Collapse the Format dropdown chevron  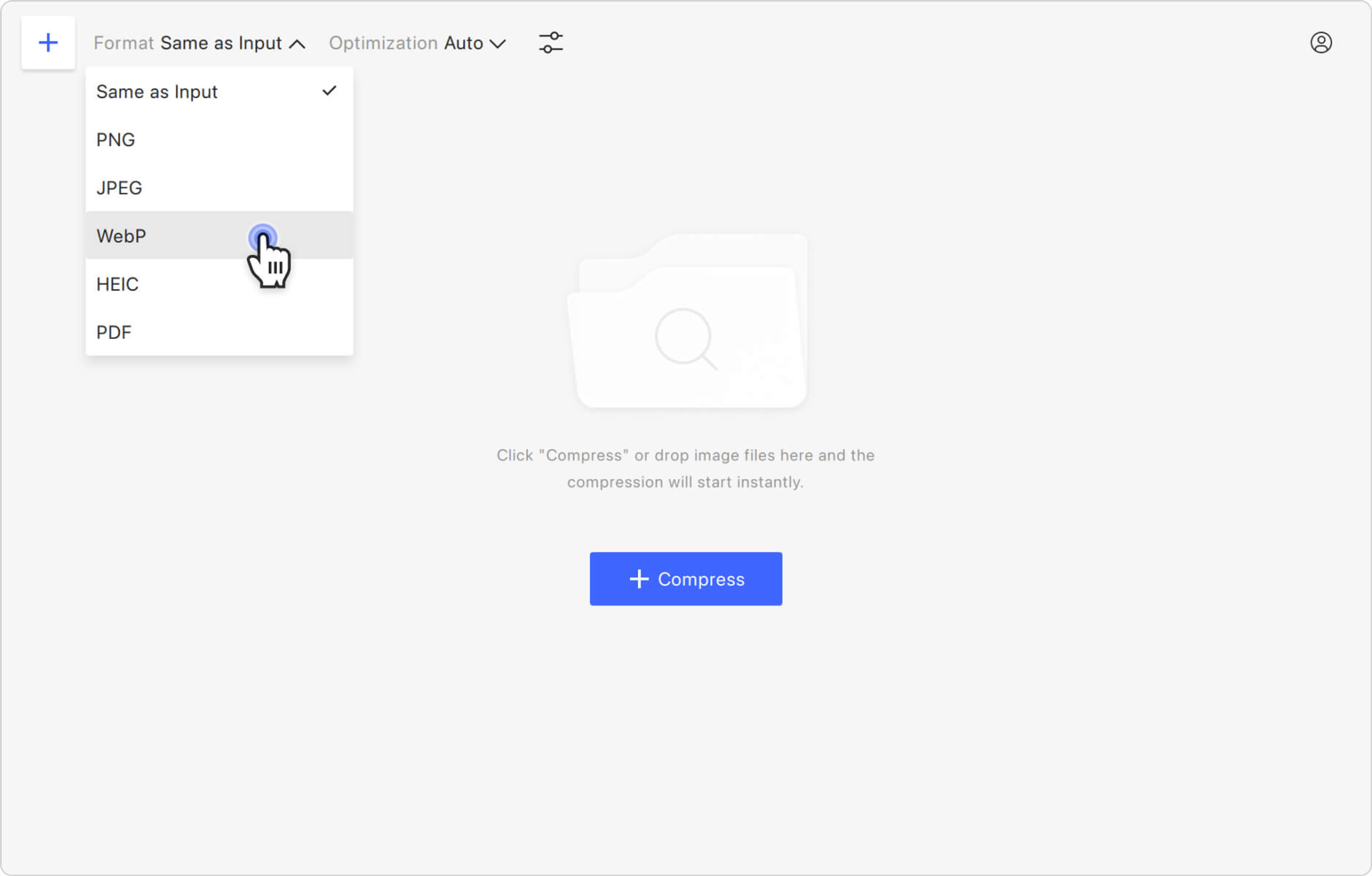coord(297,44)
